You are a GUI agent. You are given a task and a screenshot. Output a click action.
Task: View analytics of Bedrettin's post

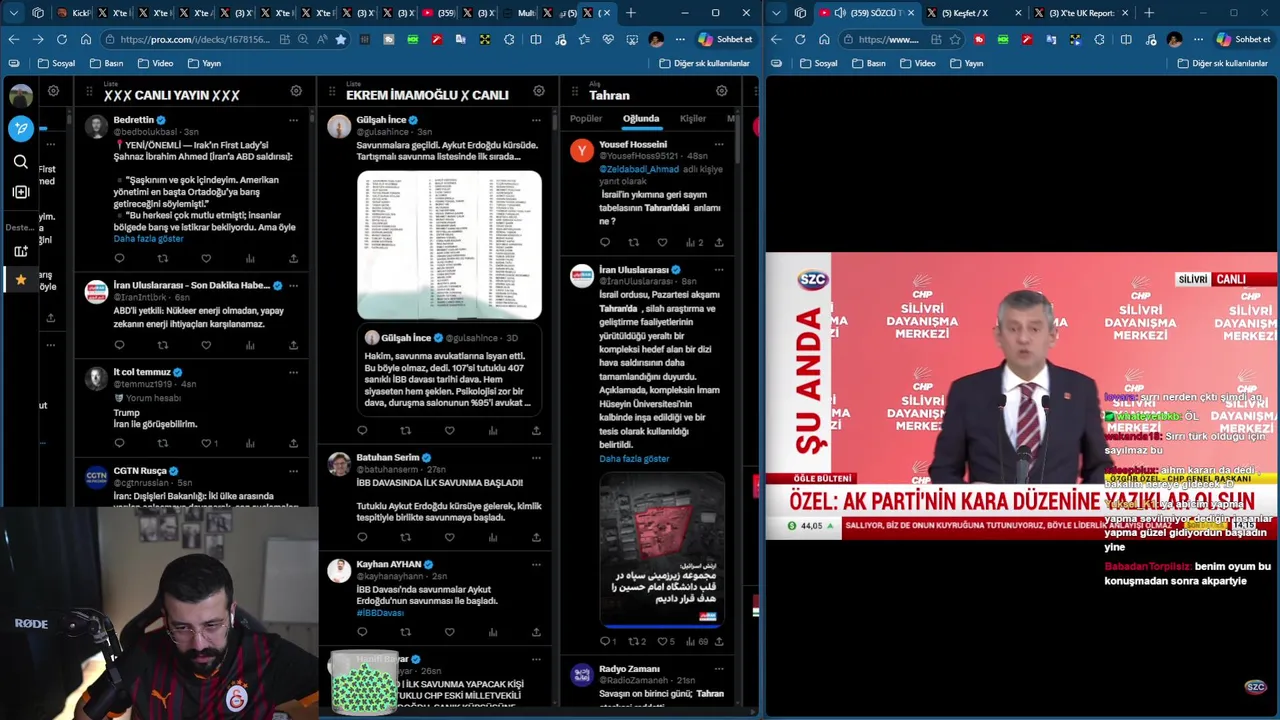(x=250, y=259)
